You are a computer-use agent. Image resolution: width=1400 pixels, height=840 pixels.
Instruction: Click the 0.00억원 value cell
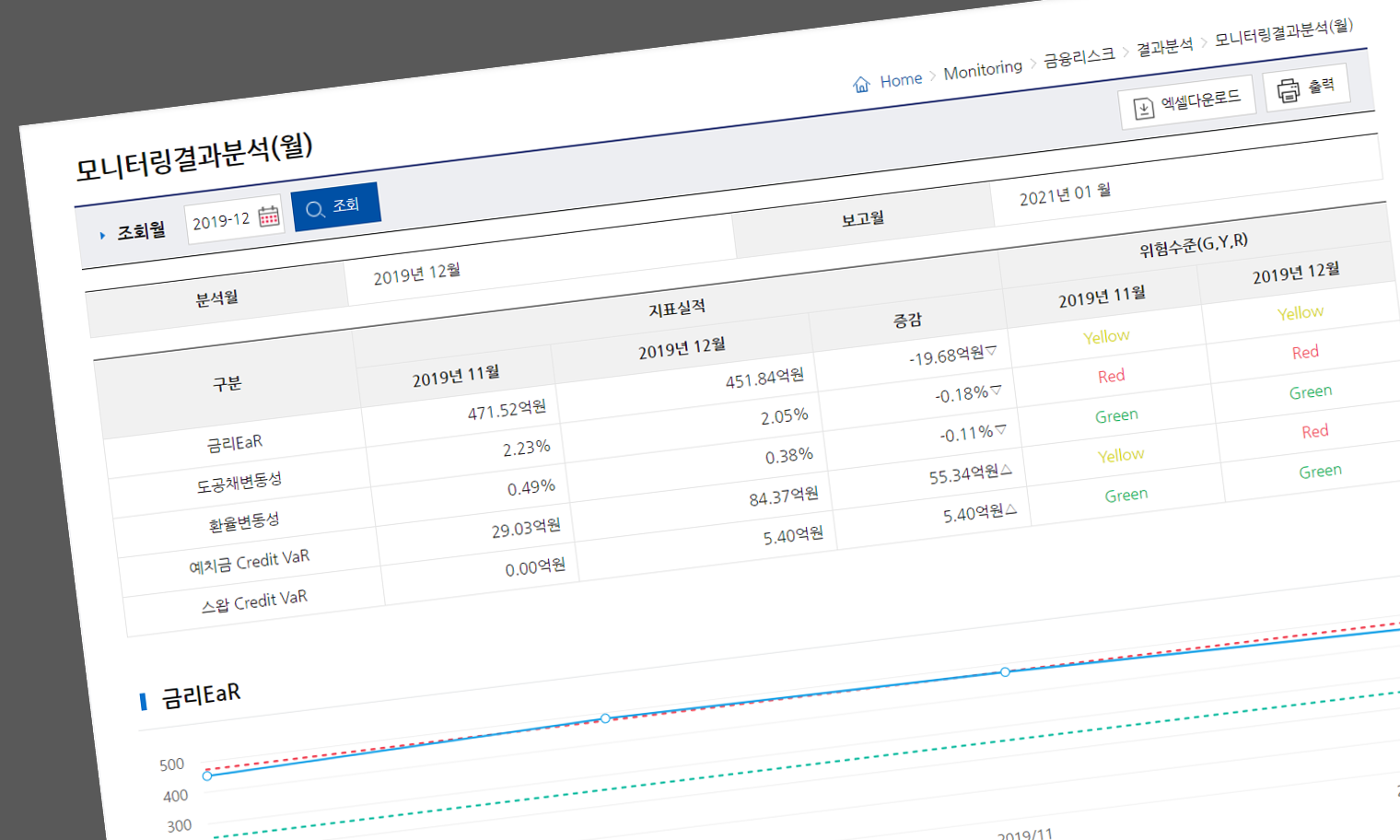(535, 568)
